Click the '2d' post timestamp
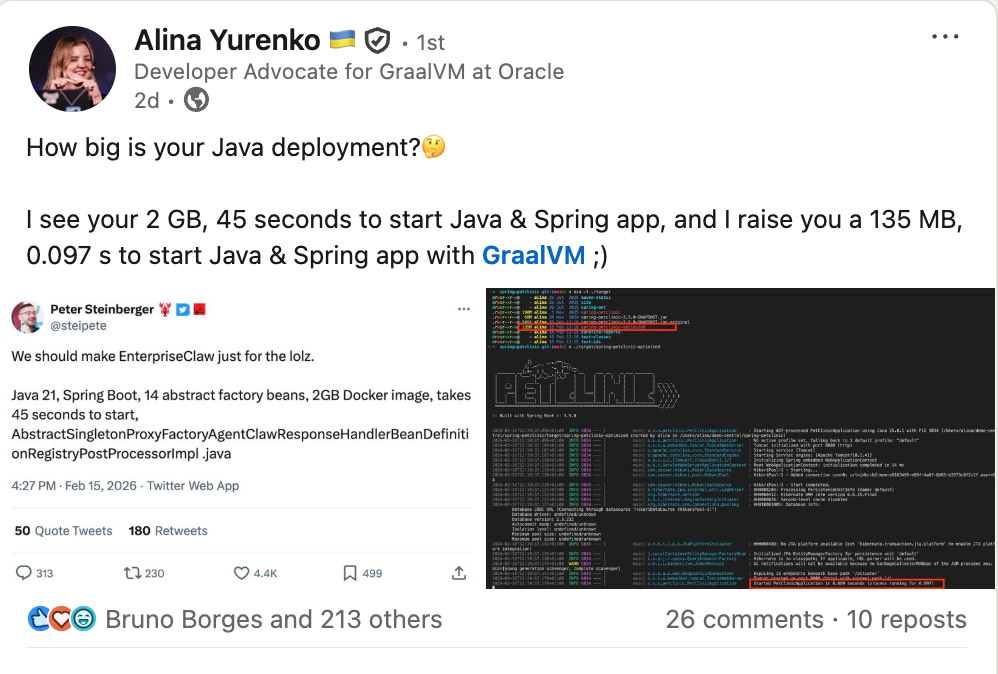998x674 pixels. 146,101
